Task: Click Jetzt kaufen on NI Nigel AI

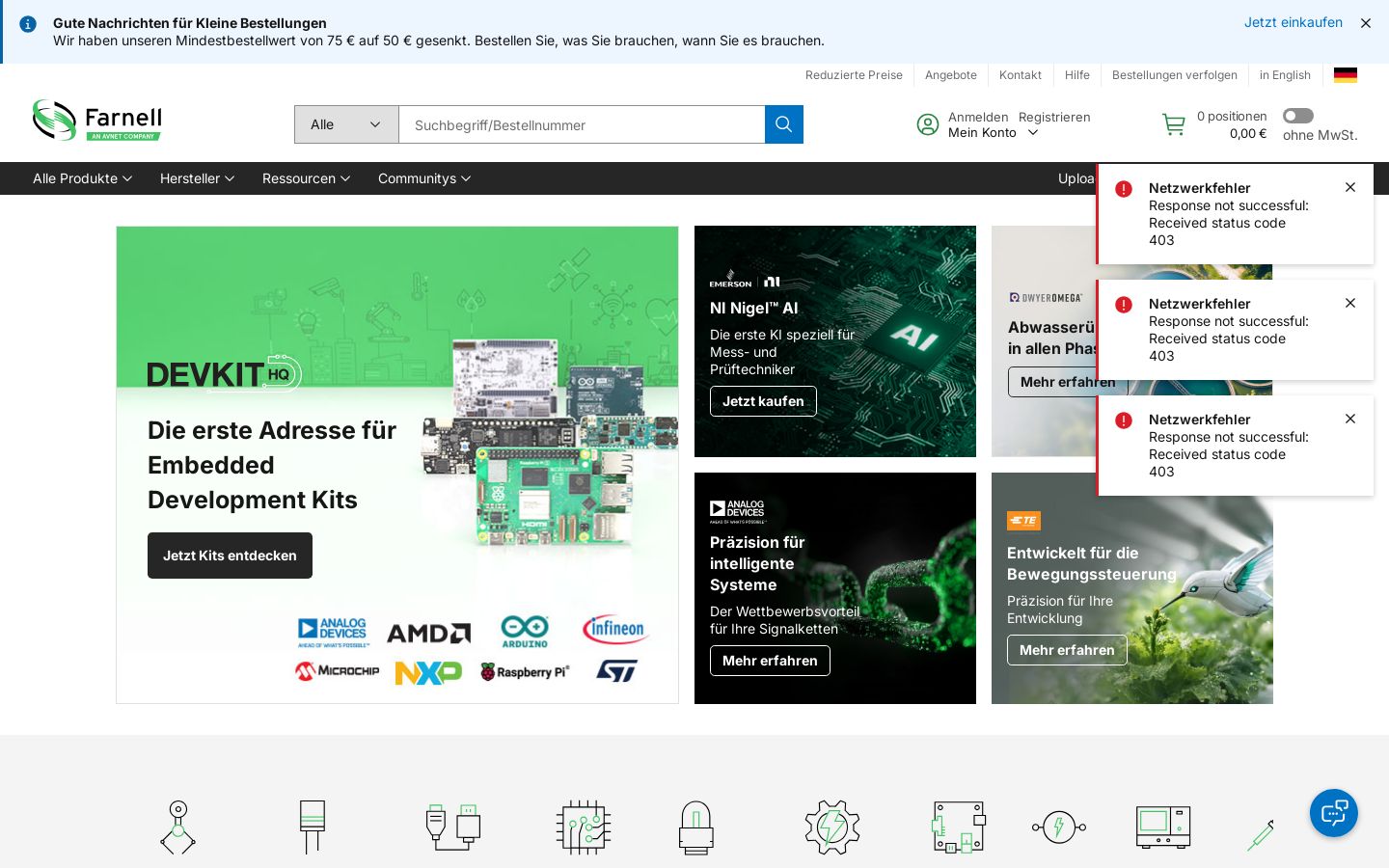Action: [x=763, y=401]
